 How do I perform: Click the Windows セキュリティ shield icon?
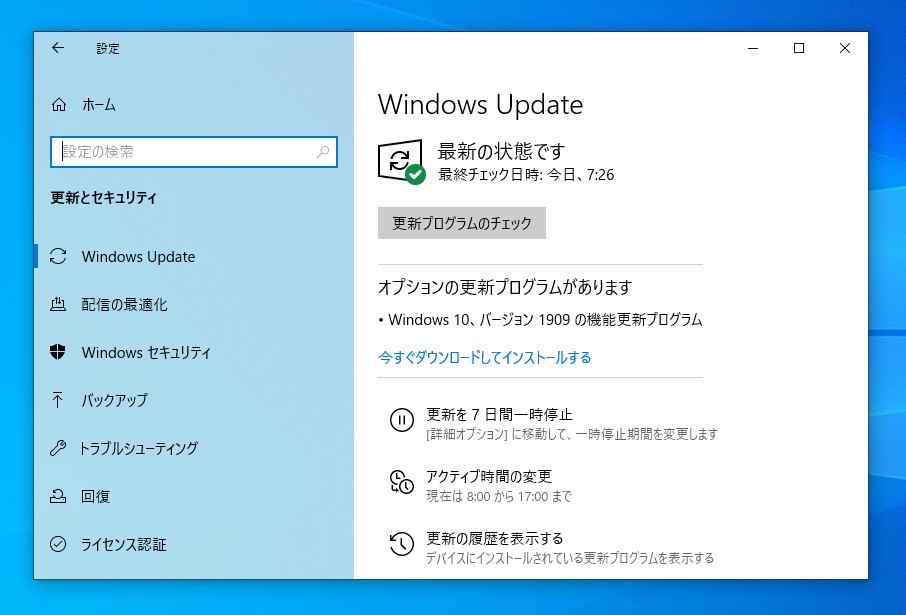click(x=58, y=351)
